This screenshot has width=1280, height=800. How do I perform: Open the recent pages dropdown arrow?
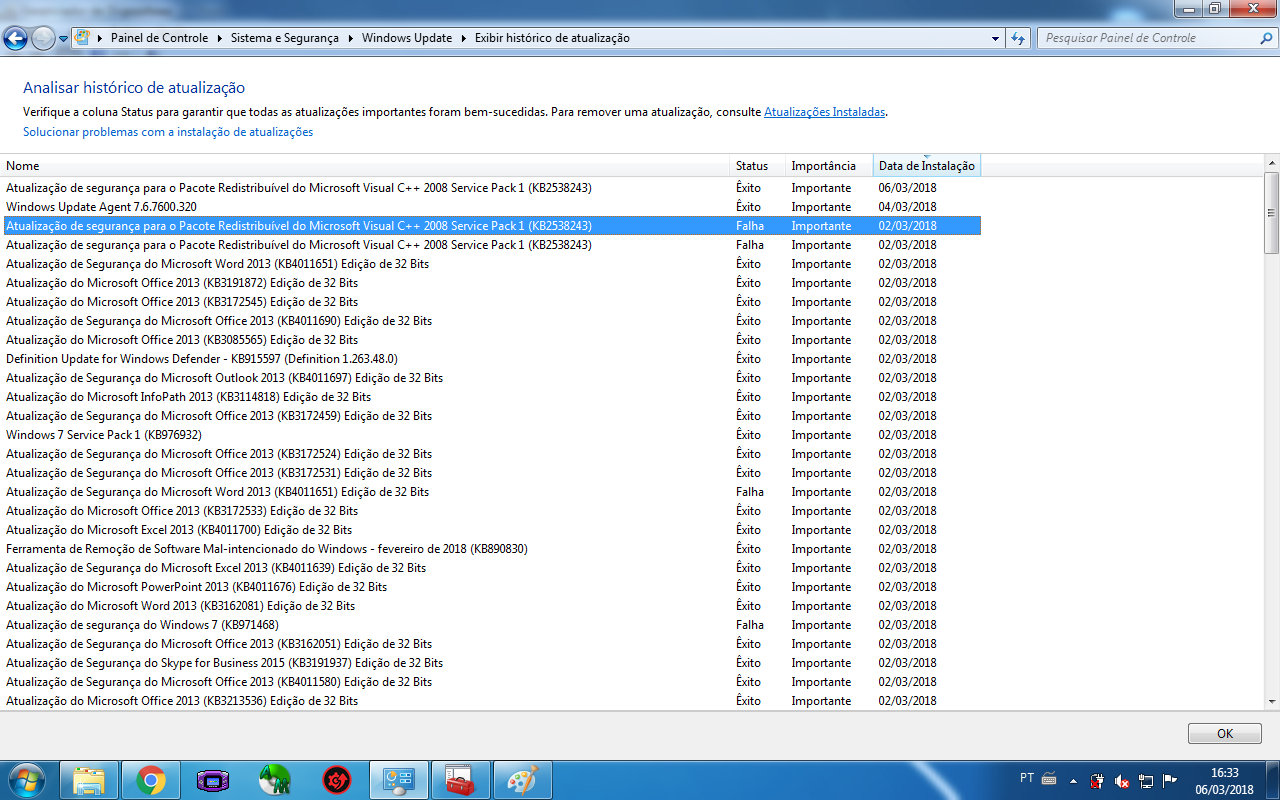(64, 39)
